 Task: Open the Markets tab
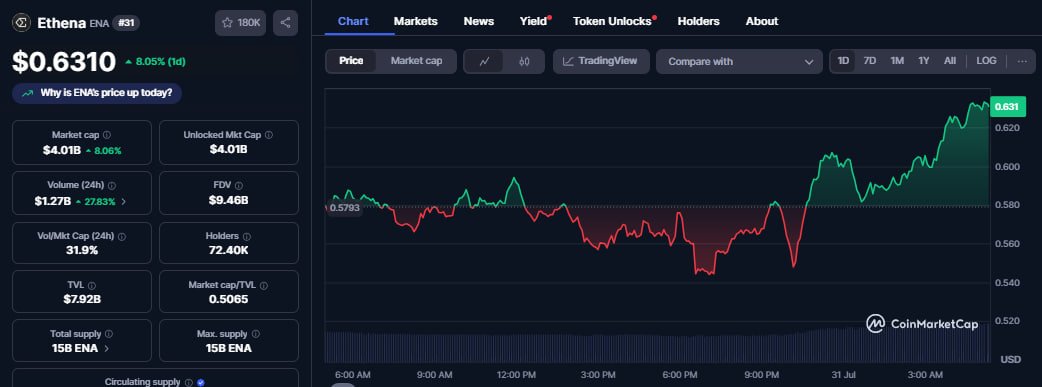coord(415,21)
